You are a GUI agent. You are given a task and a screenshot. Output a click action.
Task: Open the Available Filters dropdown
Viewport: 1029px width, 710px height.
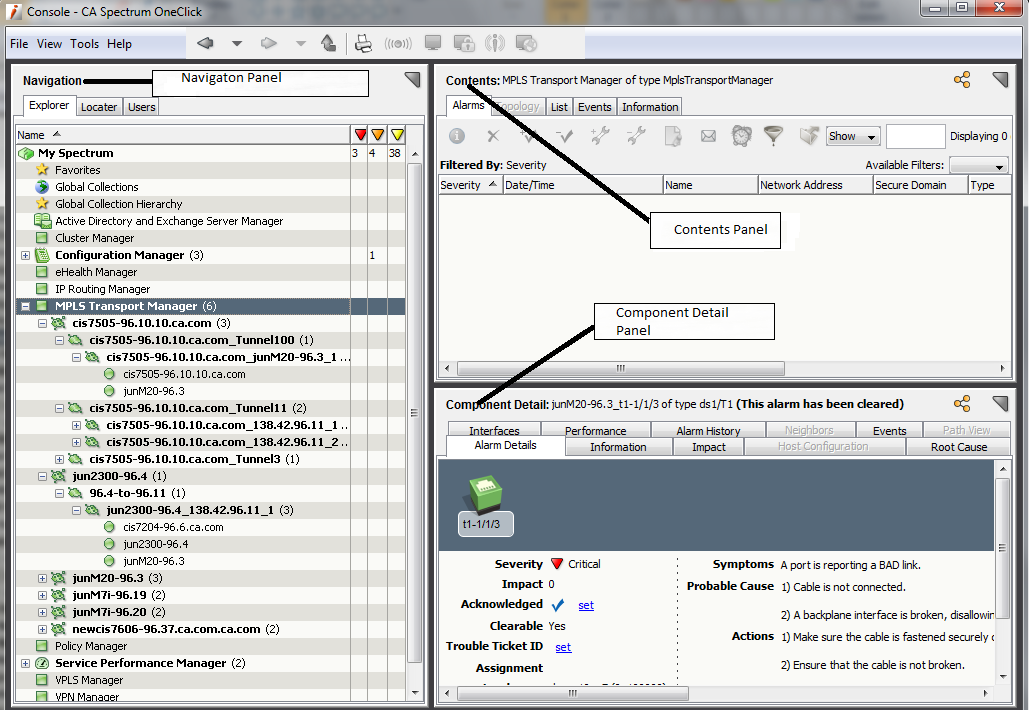click(978, 165)
